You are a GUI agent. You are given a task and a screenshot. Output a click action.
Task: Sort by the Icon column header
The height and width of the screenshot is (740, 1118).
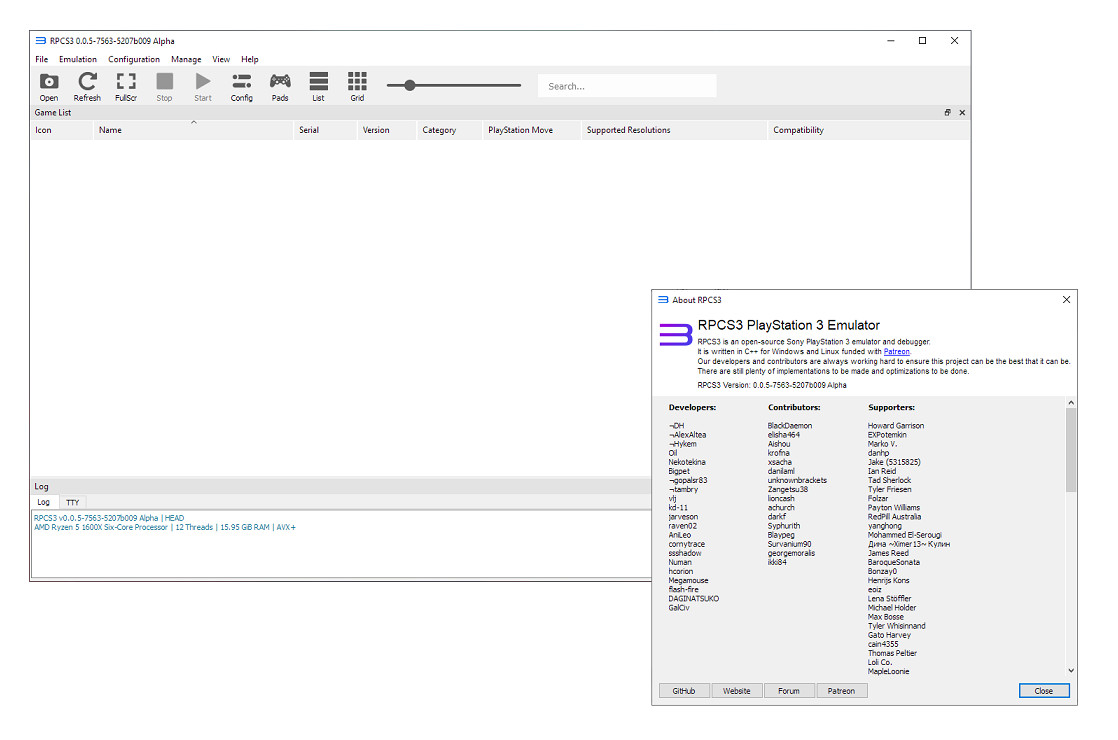click(x=62, y=130)
